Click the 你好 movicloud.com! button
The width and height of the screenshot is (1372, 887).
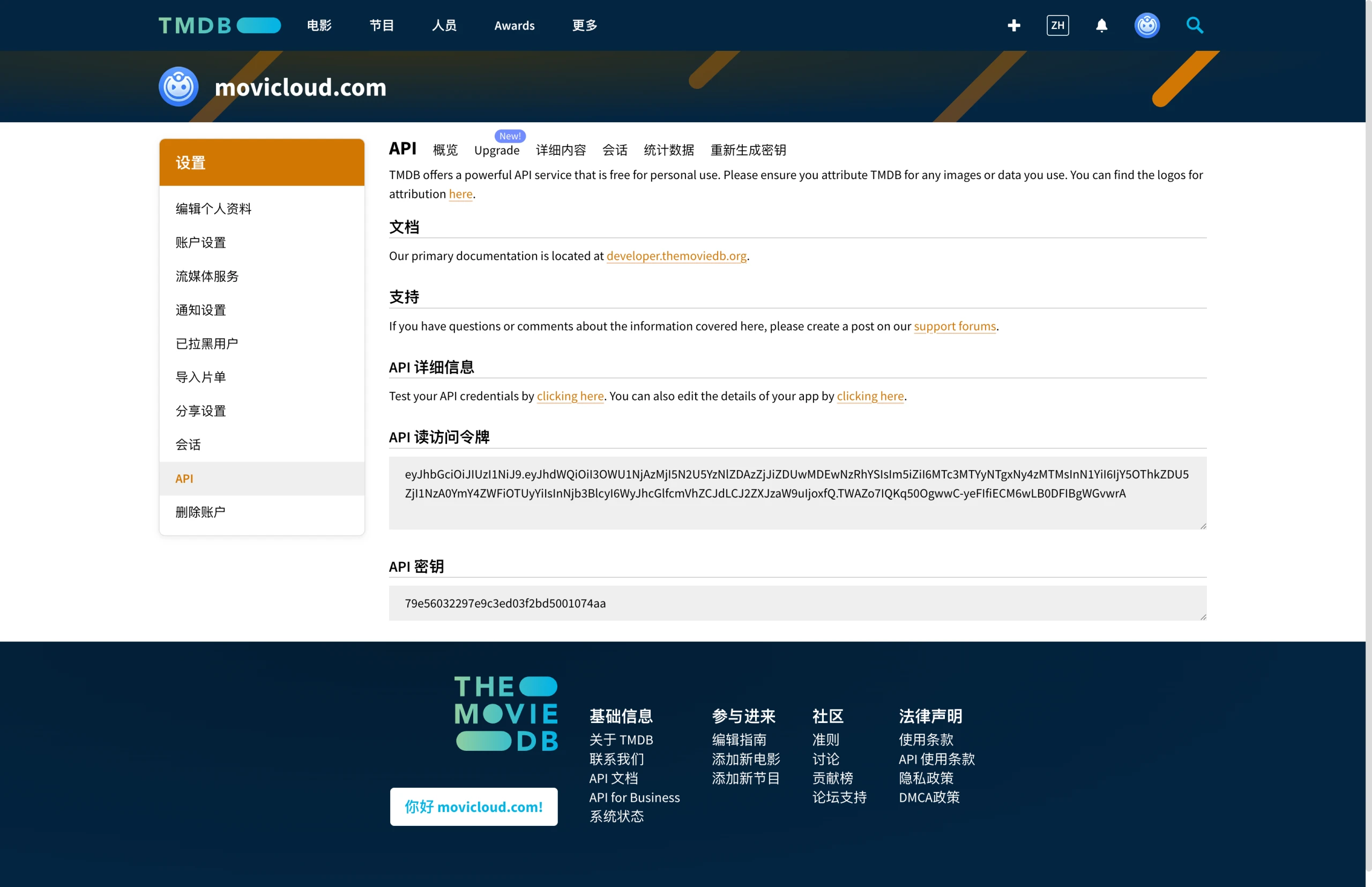[x=473, y=807]
